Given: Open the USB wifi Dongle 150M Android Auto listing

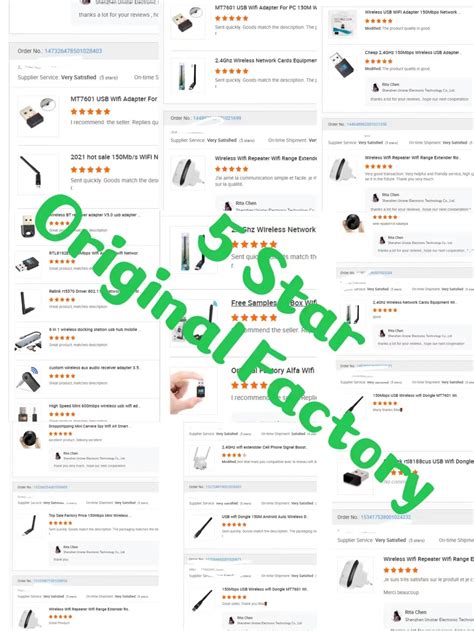Looking at the screenshot, I should point(264,517).
